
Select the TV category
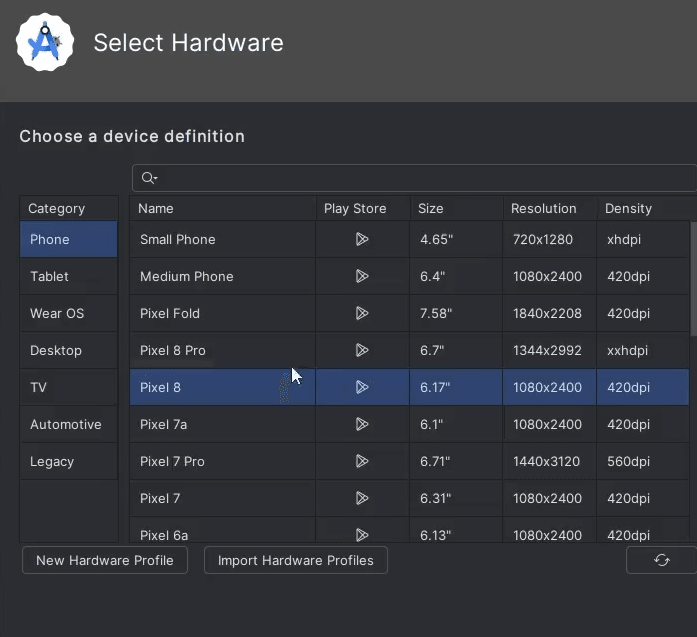pyautogui.click(x=68, y=387)
